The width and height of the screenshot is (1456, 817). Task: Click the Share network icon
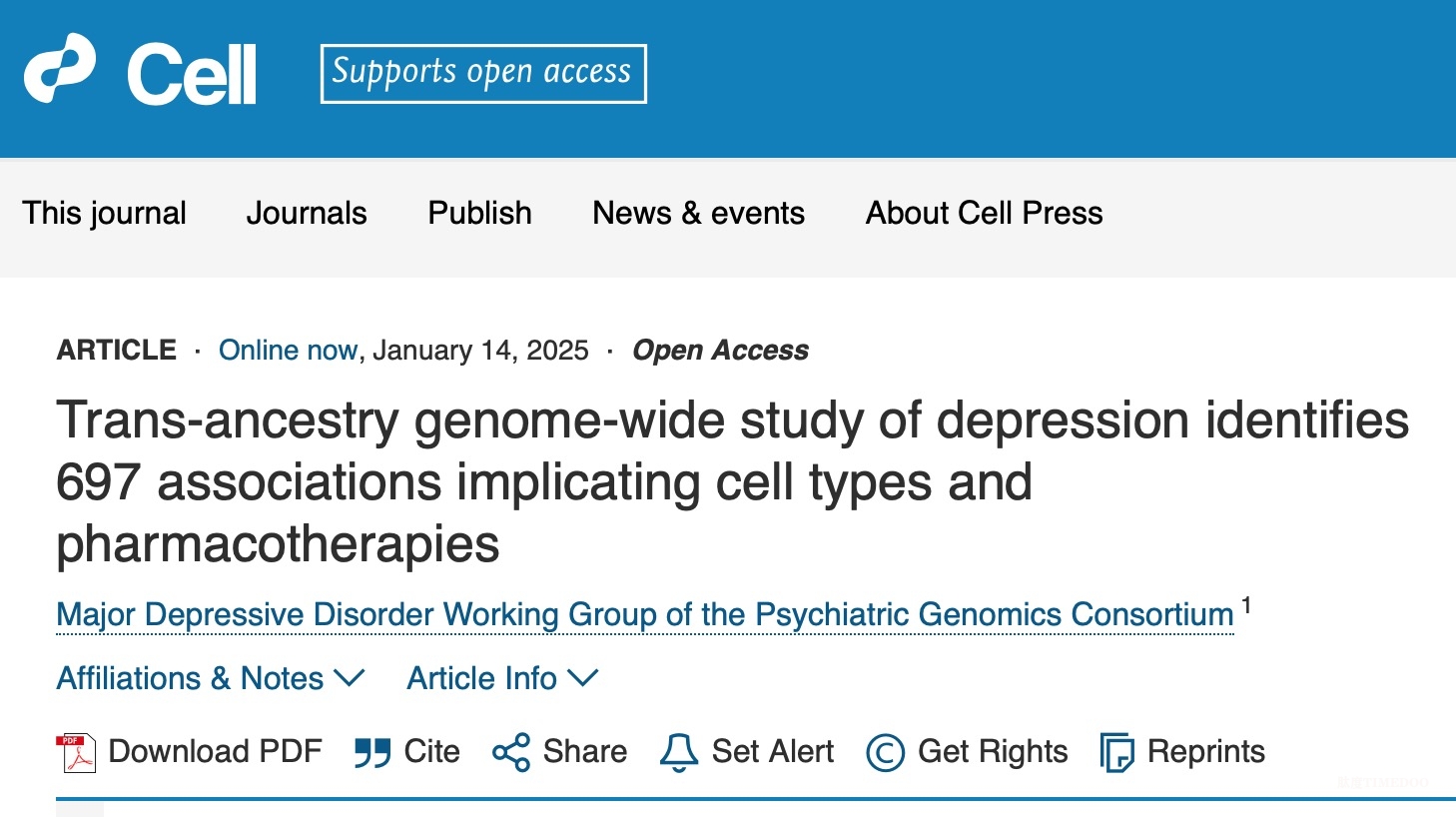point(511,752)
